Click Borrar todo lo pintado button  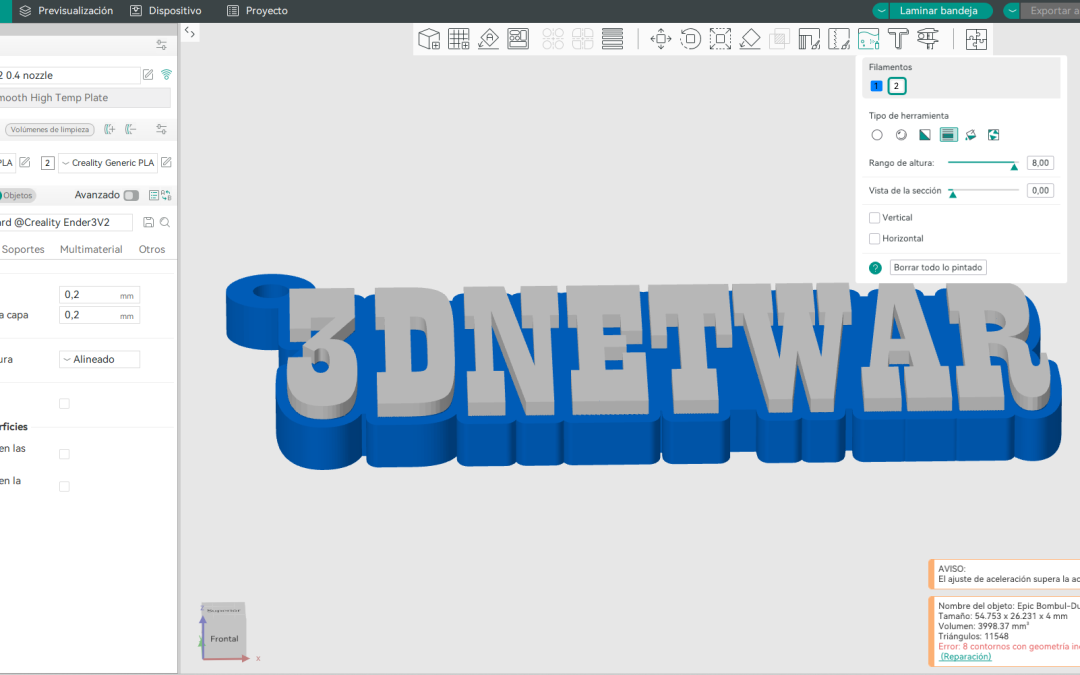937,267
